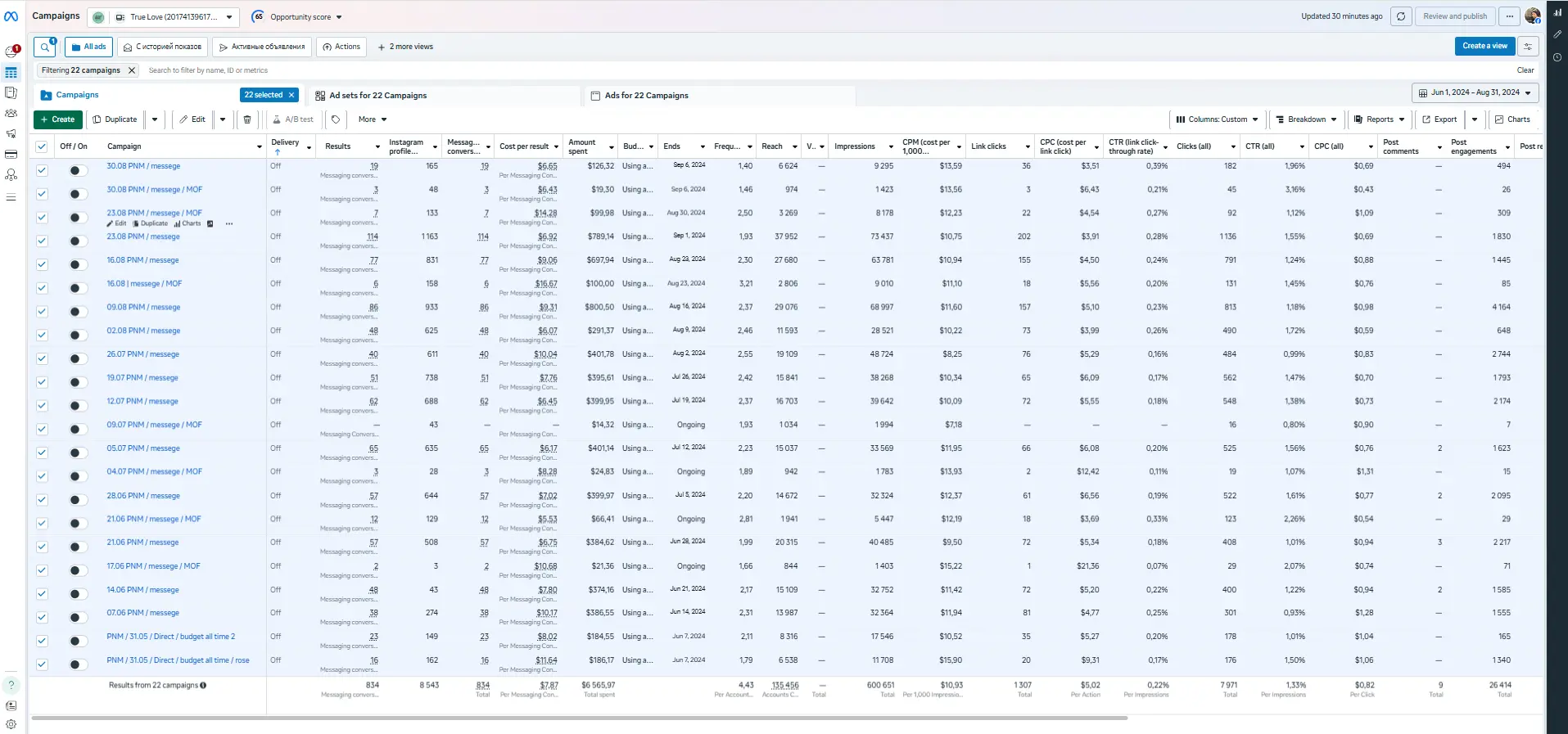Click the trash delete icon
1568x734 pixels.
tap(247, 119)
